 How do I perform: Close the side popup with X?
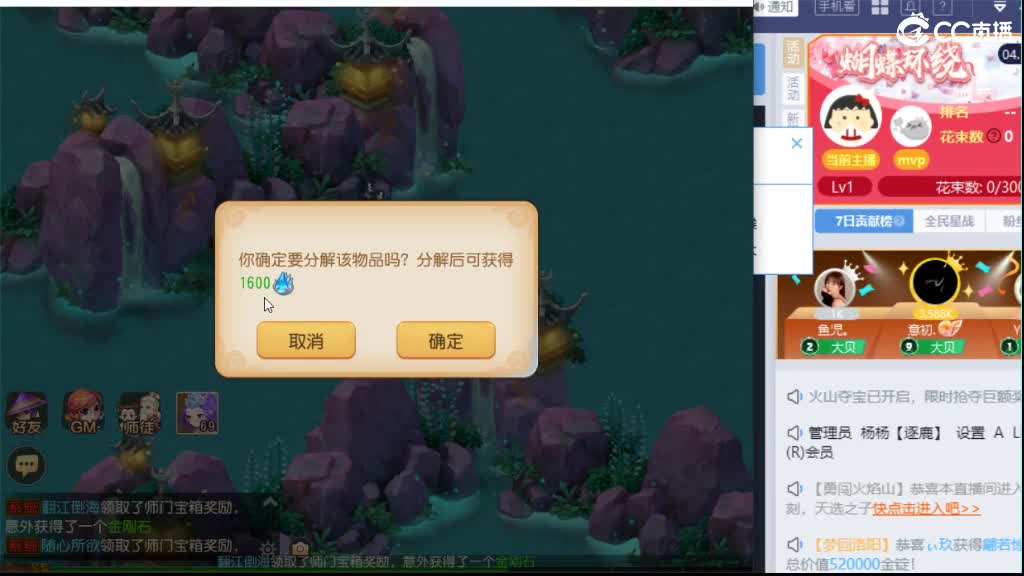797,143
